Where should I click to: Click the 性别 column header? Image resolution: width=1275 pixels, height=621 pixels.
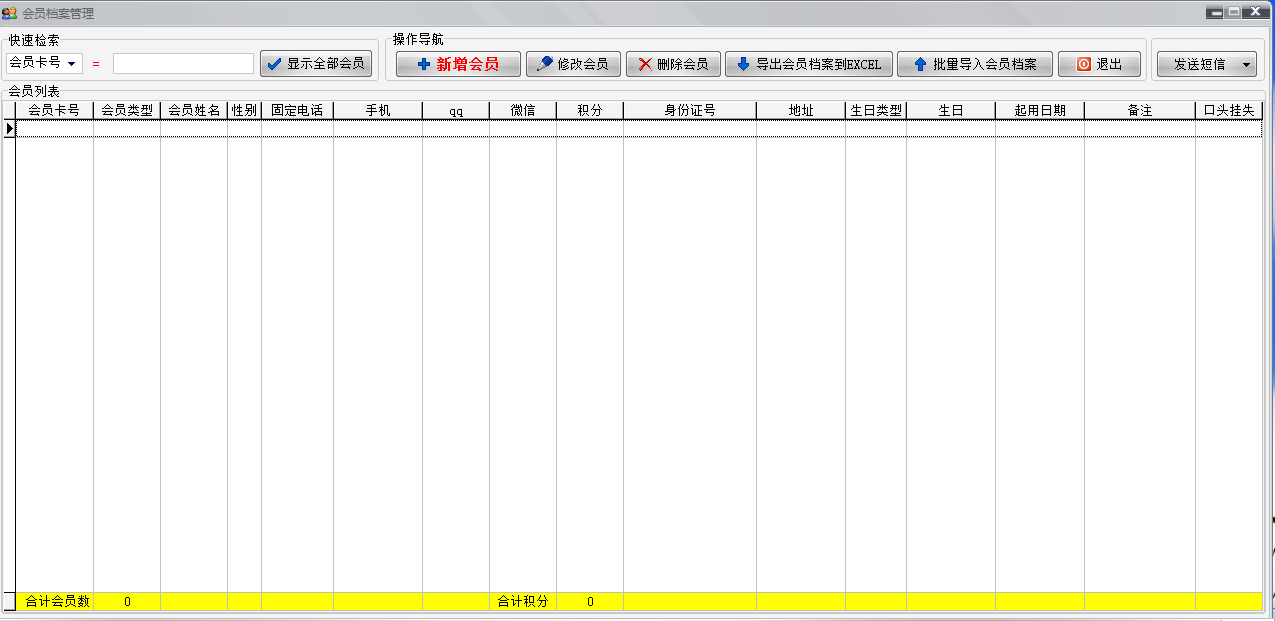coord(244,110)
